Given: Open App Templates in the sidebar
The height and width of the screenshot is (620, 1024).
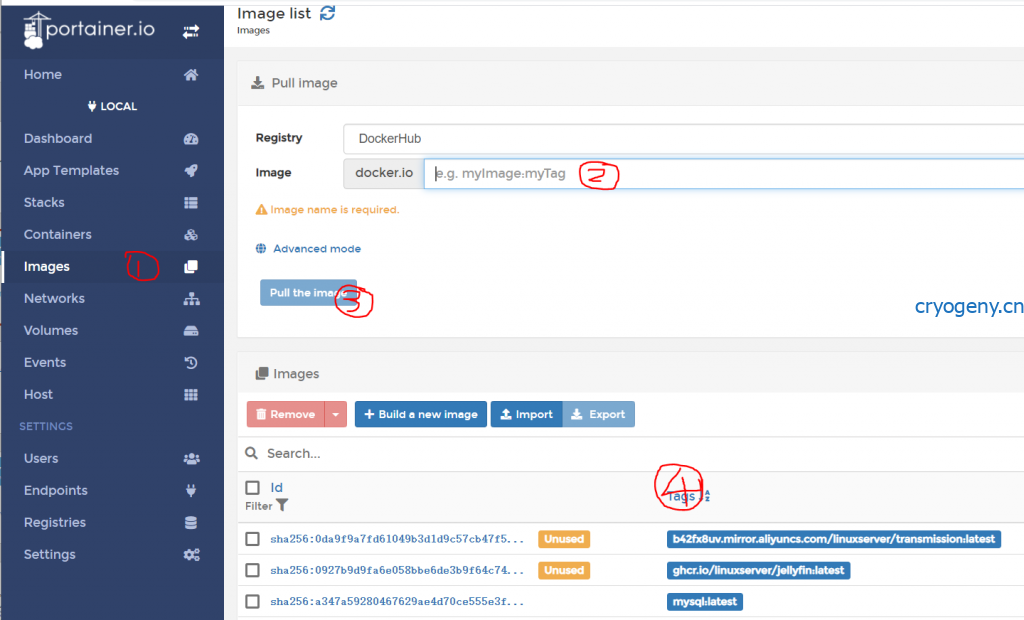Looking at the screenshot, I should (x=72, y=171).
